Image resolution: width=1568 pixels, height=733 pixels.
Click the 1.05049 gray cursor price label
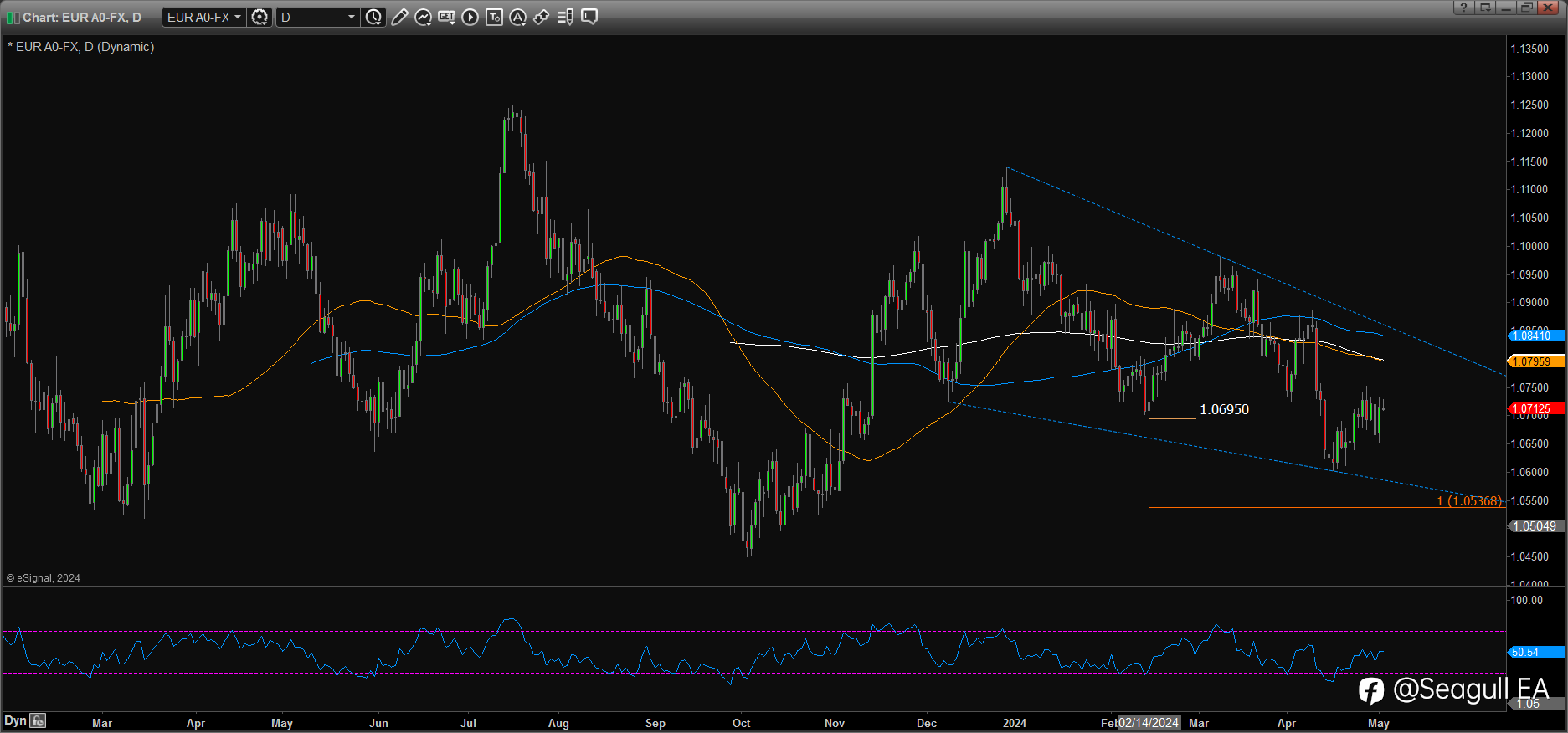1535,526
